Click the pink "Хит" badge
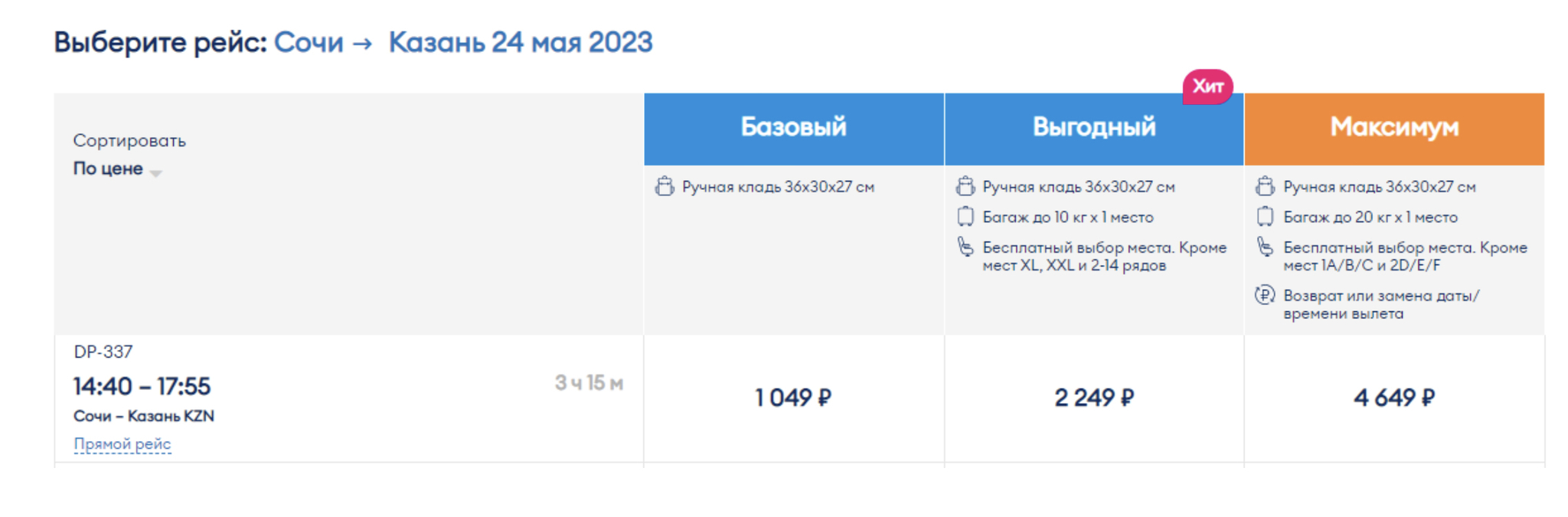The image size is (1568, 517). pos(1207,87)
